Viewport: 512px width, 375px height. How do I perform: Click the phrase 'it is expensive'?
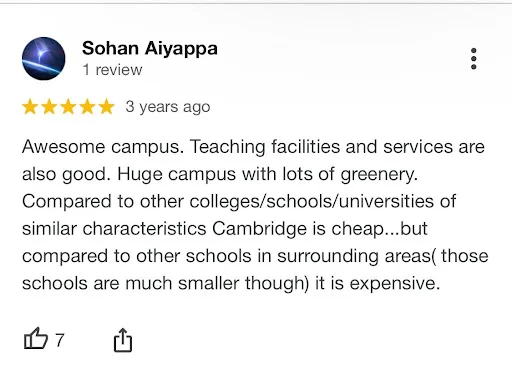click(377, 284)
